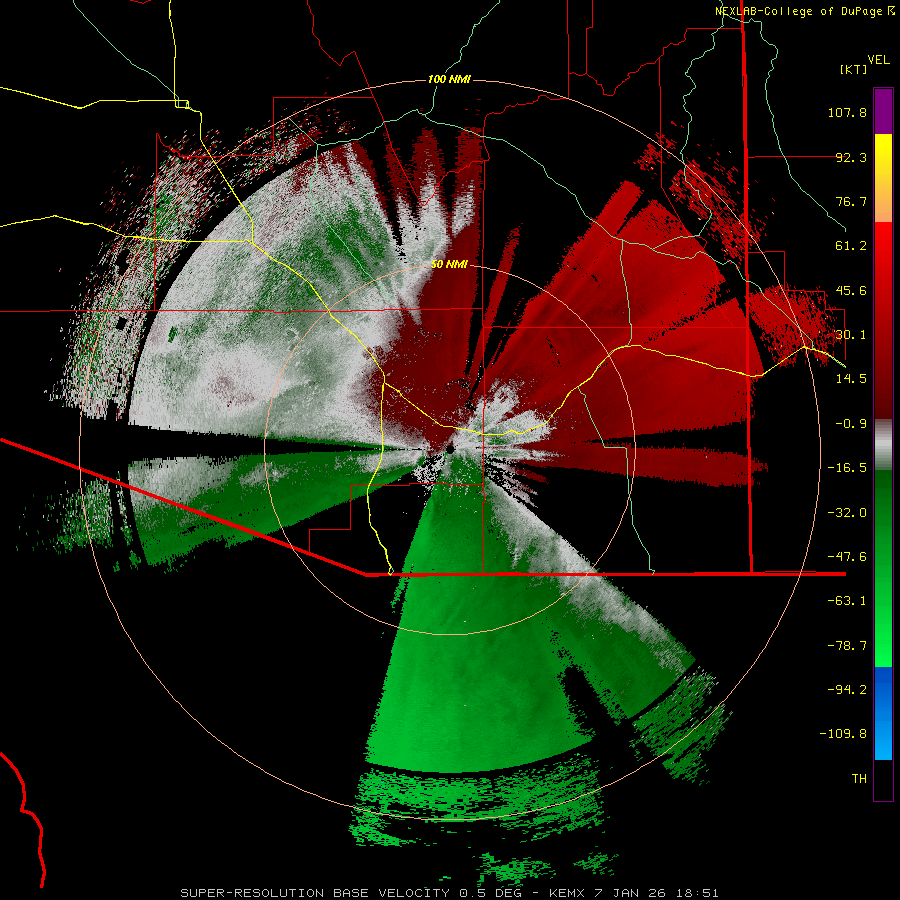Click the TH legend label

click(859, 779)
